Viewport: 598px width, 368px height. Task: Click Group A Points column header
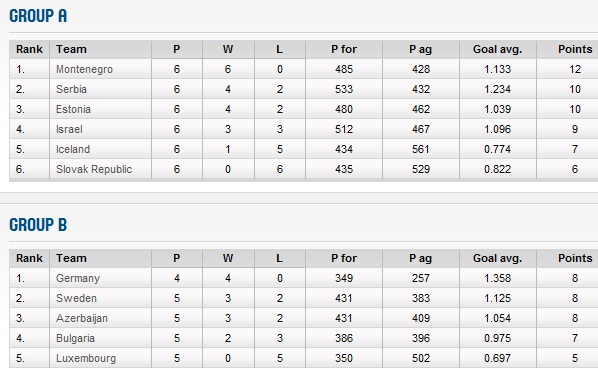575,49
